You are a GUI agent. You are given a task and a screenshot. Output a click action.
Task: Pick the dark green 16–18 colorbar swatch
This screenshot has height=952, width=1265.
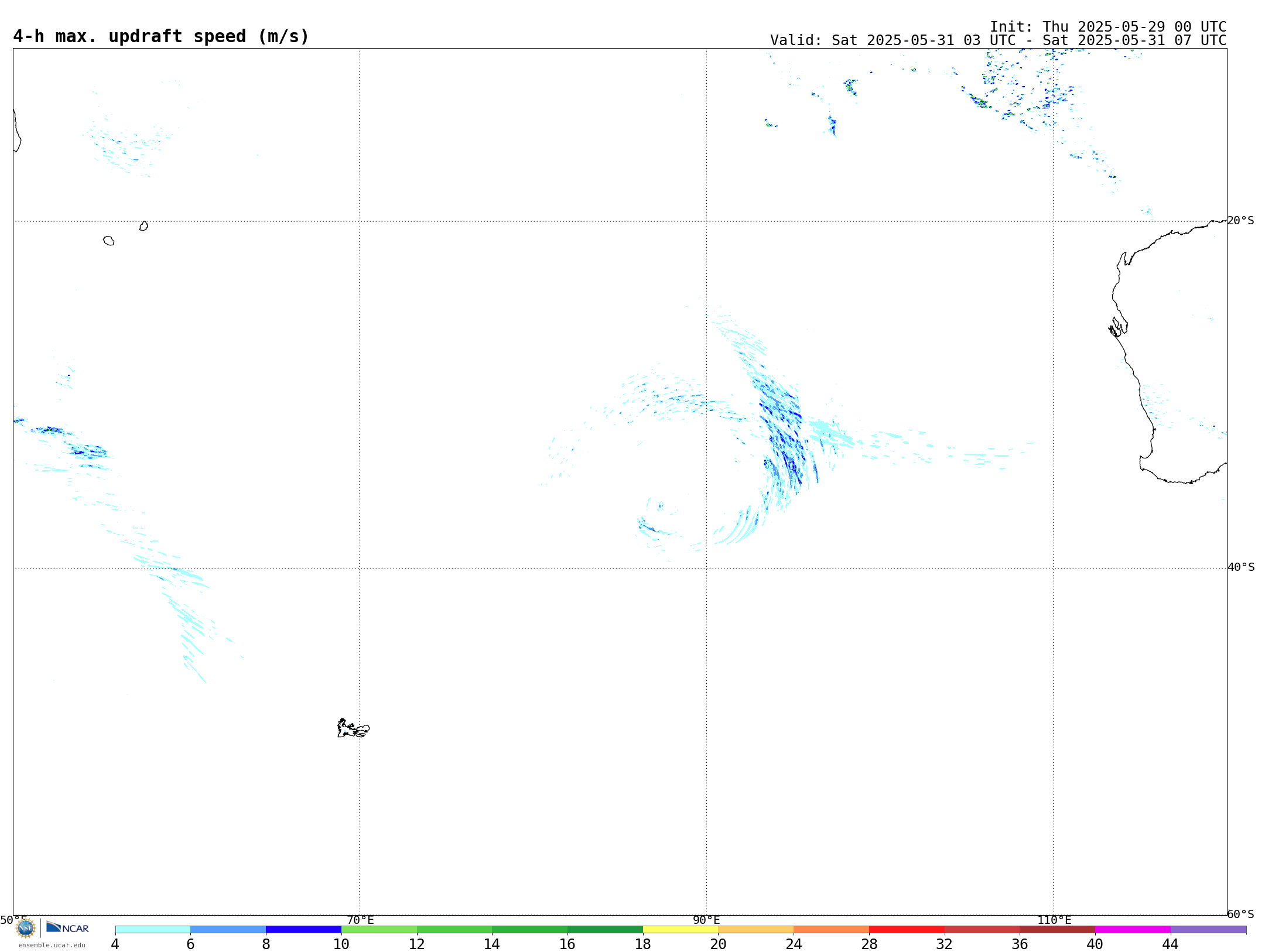click(605, 930)
